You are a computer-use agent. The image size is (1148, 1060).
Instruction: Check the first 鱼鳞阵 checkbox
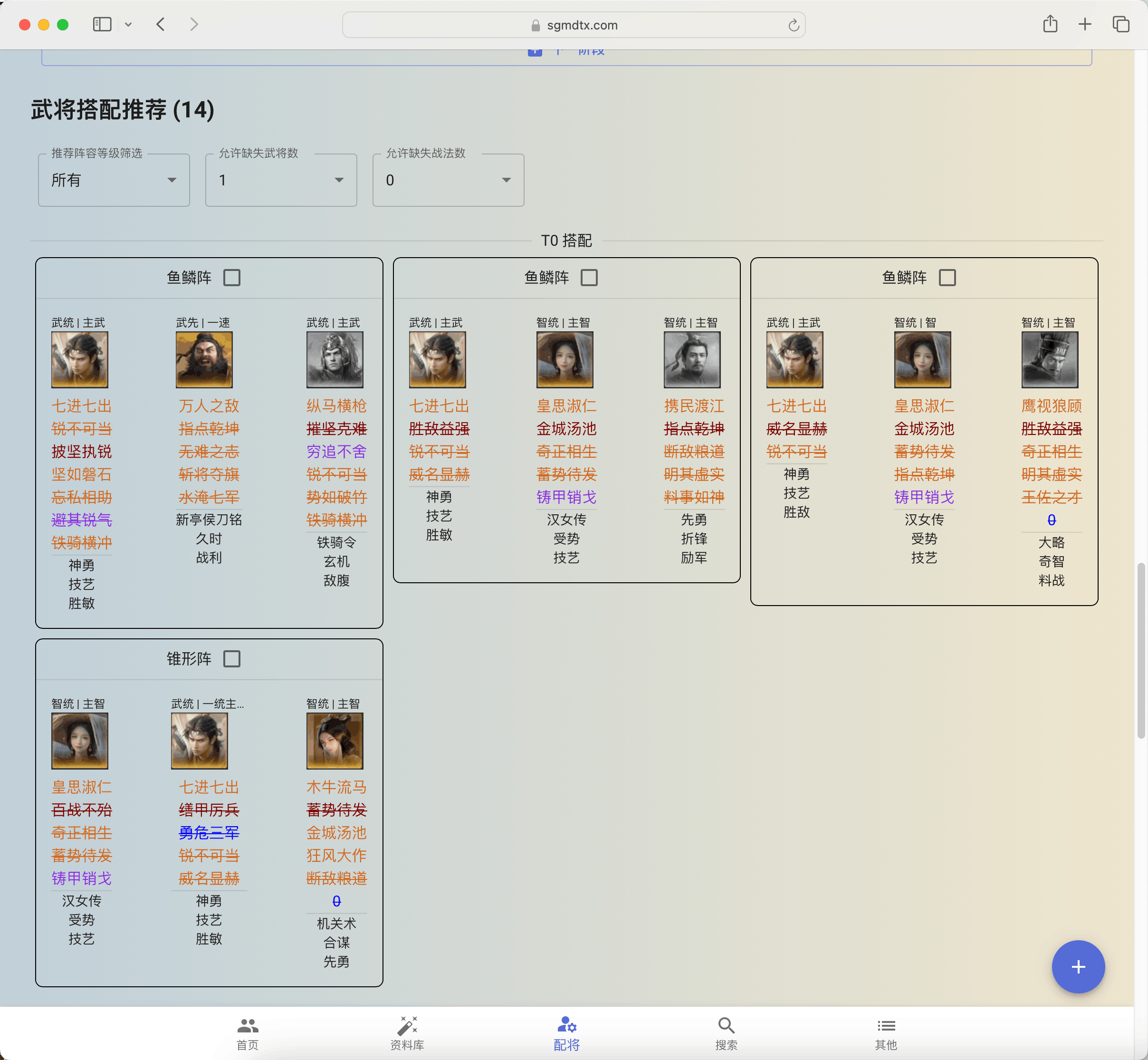232,278
